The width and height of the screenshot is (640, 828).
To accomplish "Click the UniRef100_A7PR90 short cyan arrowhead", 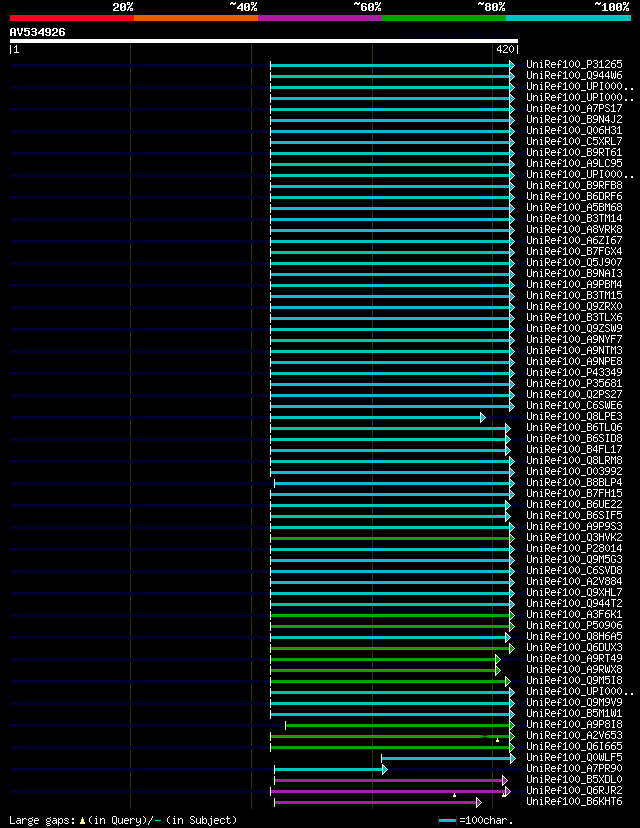I will click(x=385, y=770).
